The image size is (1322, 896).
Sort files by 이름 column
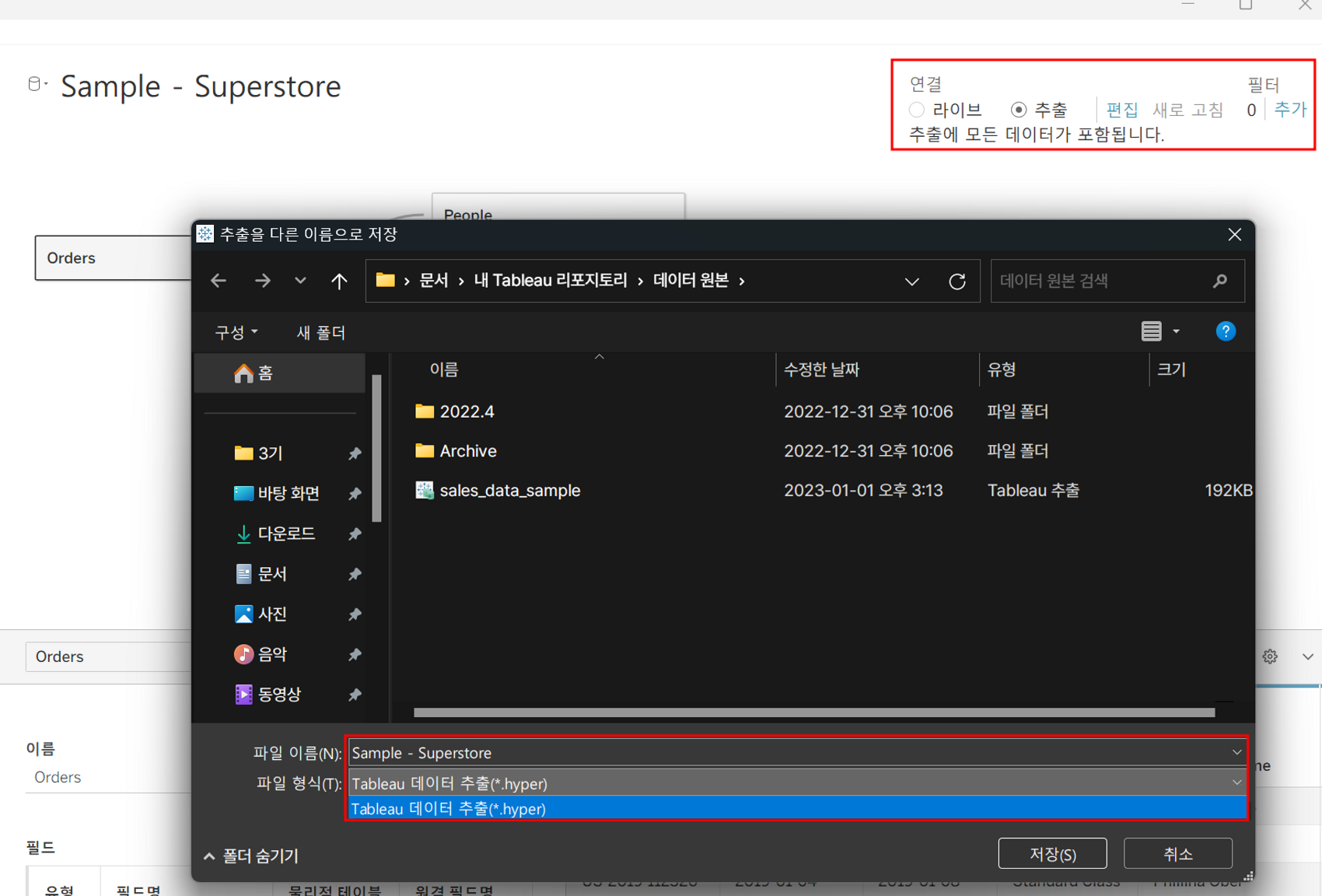click(x=444, y=369)
